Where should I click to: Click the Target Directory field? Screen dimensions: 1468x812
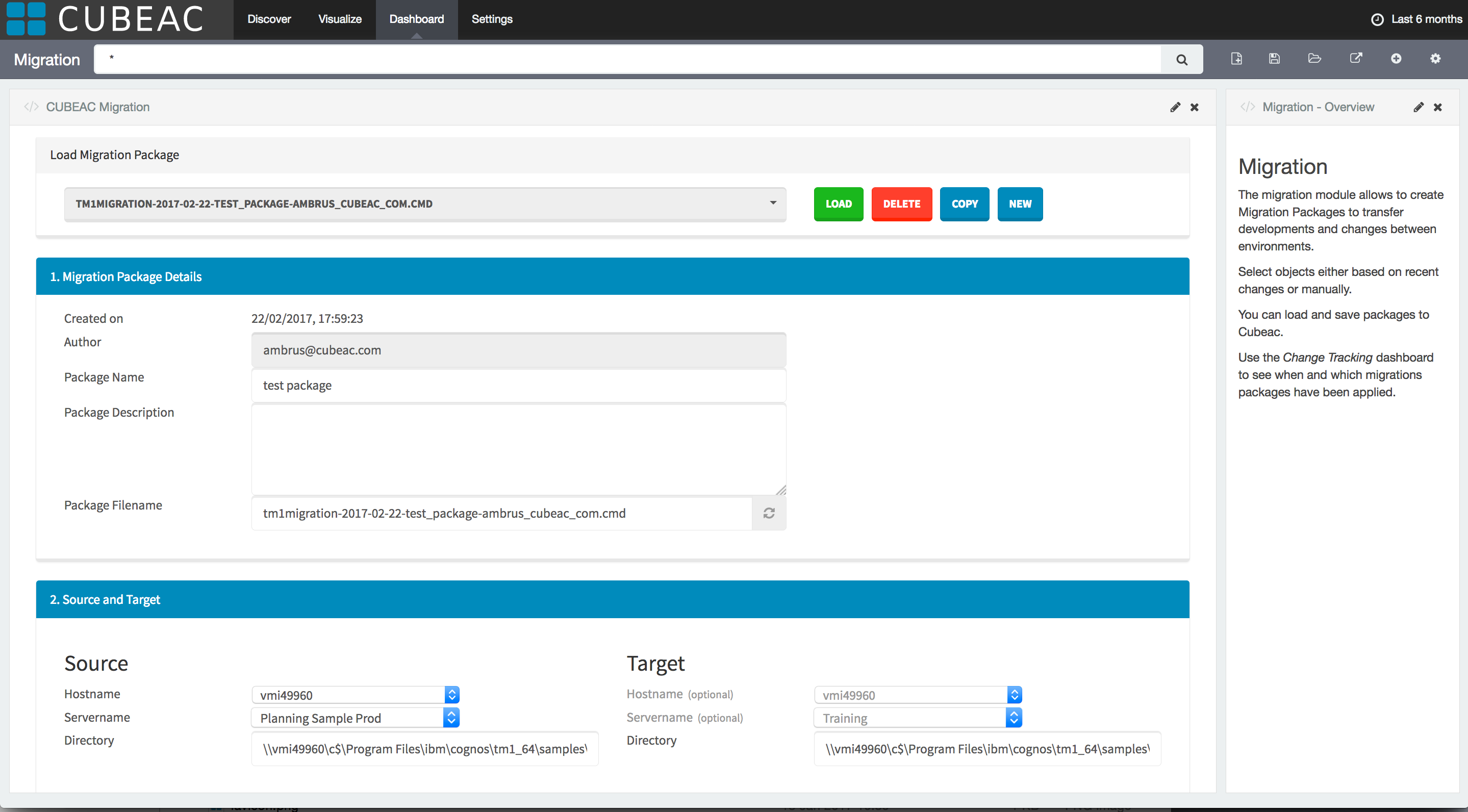pyautogui.click(x=987, y=749)
